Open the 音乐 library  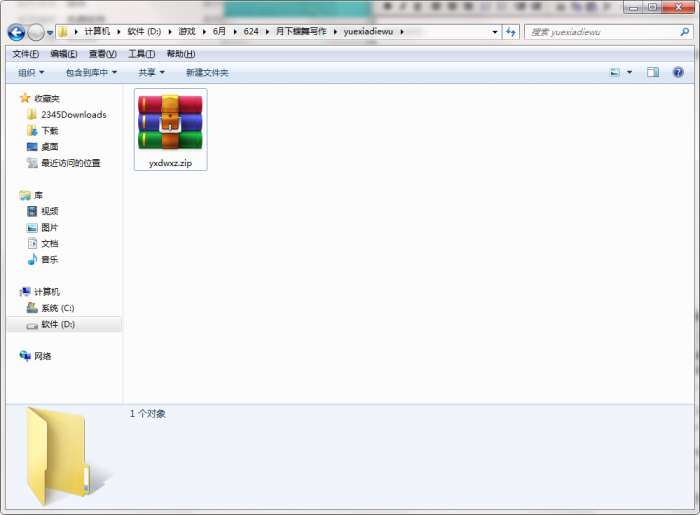tap(50, 259)
